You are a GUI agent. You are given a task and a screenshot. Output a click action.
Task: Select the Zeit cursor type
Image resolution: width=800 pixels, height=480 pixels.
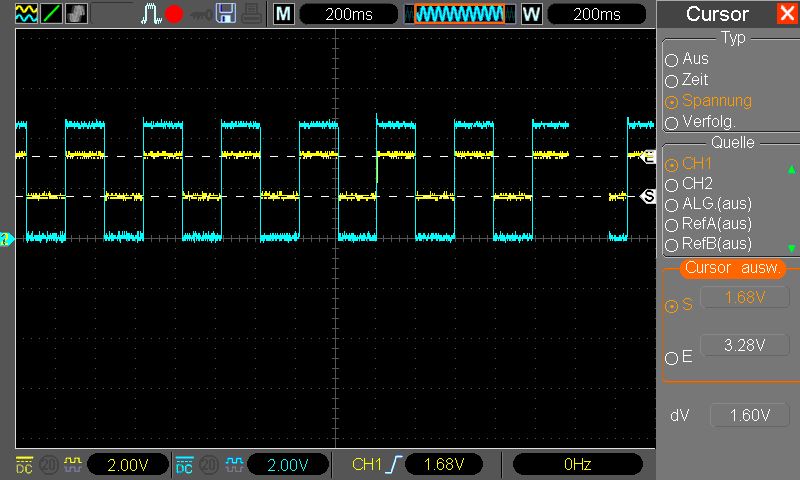pos(672,80)
